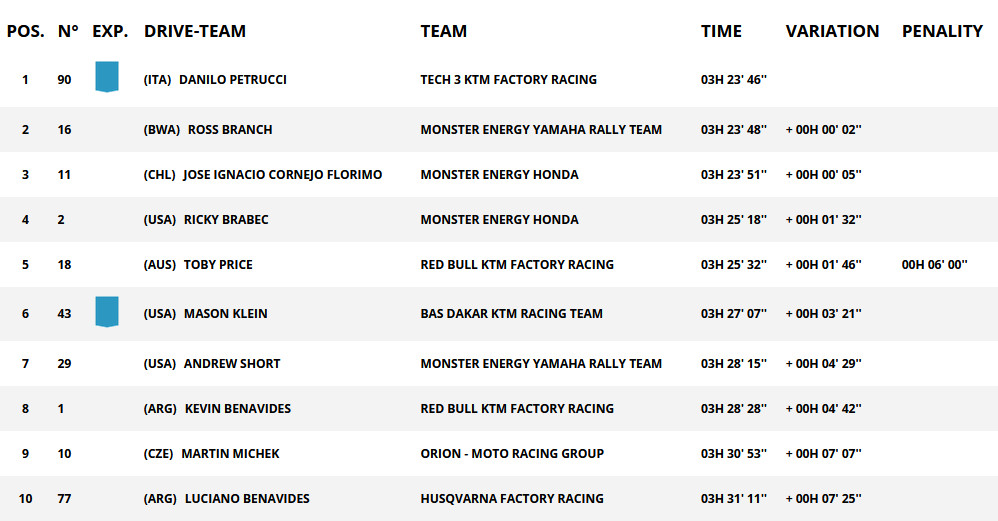The height and width of the screenshot is (521, 998).
Task: Click the blue badge beside Mason Klein
Action: pyautogui.click(x=107, y=312)
